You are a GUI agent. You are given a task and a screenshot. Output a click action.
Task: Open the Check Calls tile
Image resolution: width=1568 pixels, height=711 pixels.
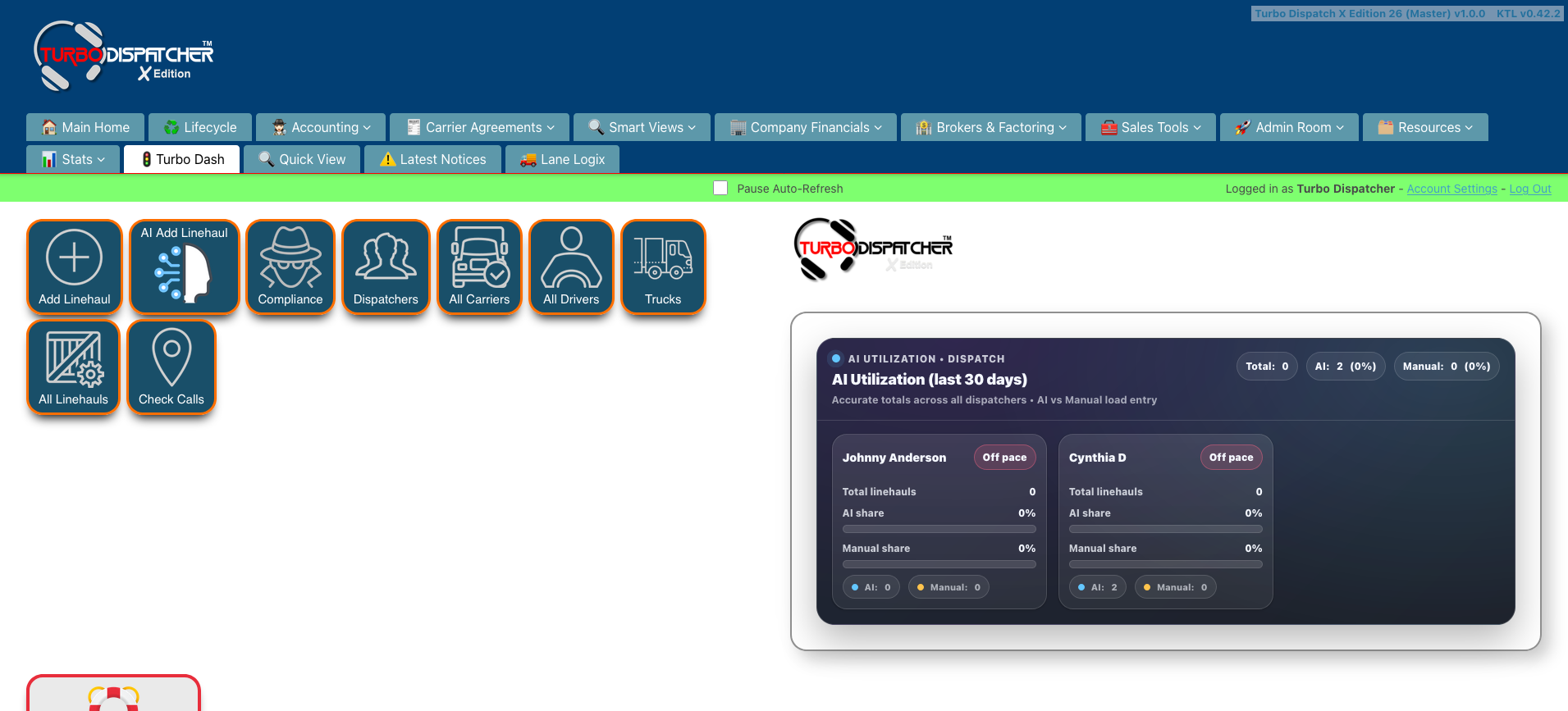click(171, 367)
